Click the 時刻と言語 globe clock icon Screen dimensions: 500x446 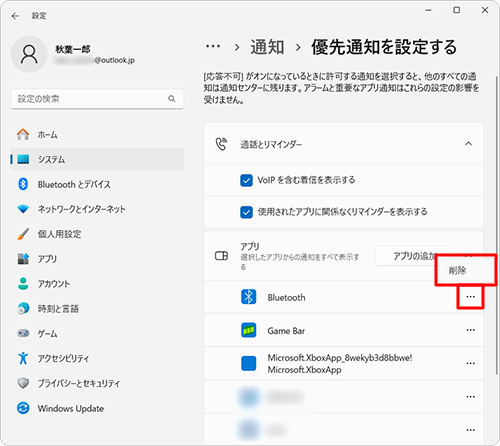click(x=23, y=308)
